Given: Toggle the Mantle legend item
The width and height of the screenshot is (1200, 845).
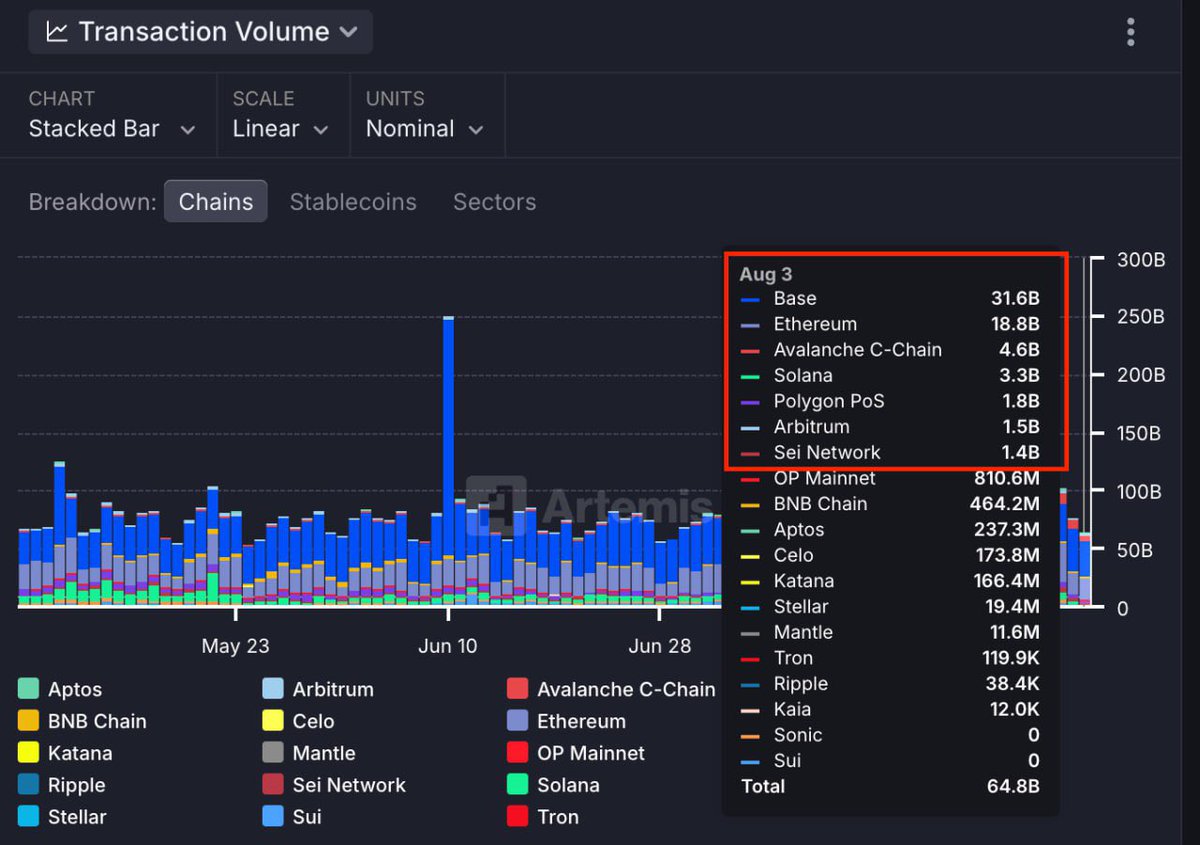Looking at the screenshot, I should 309,753.
